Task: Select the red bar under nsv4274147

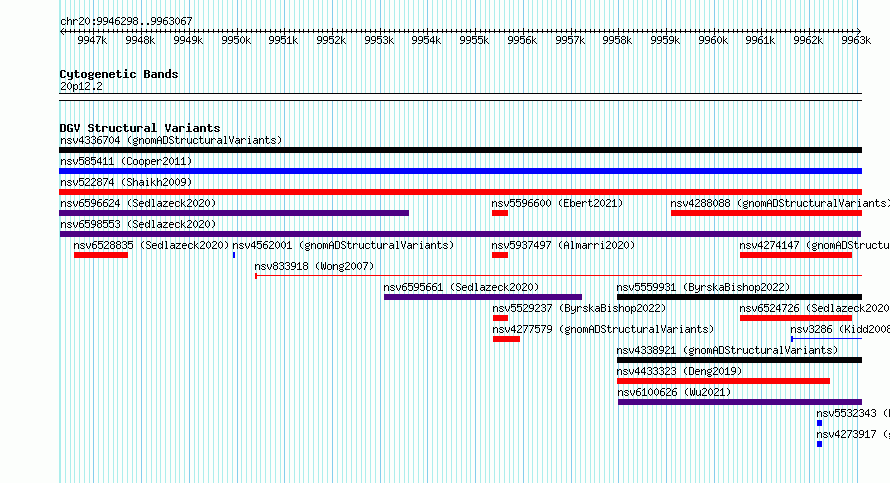Action: (796, 255)
